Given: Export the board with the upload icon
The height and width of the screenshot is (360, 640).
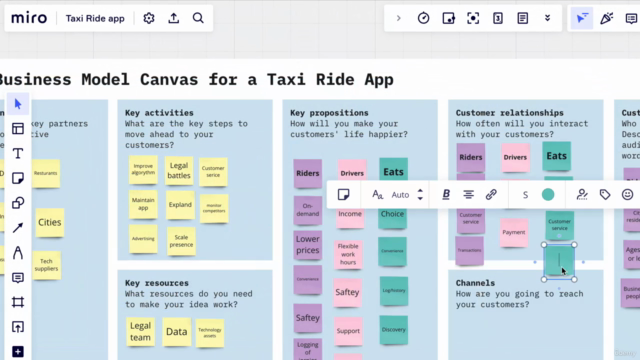Looking at the screenshot, I should tap(174, 18).
